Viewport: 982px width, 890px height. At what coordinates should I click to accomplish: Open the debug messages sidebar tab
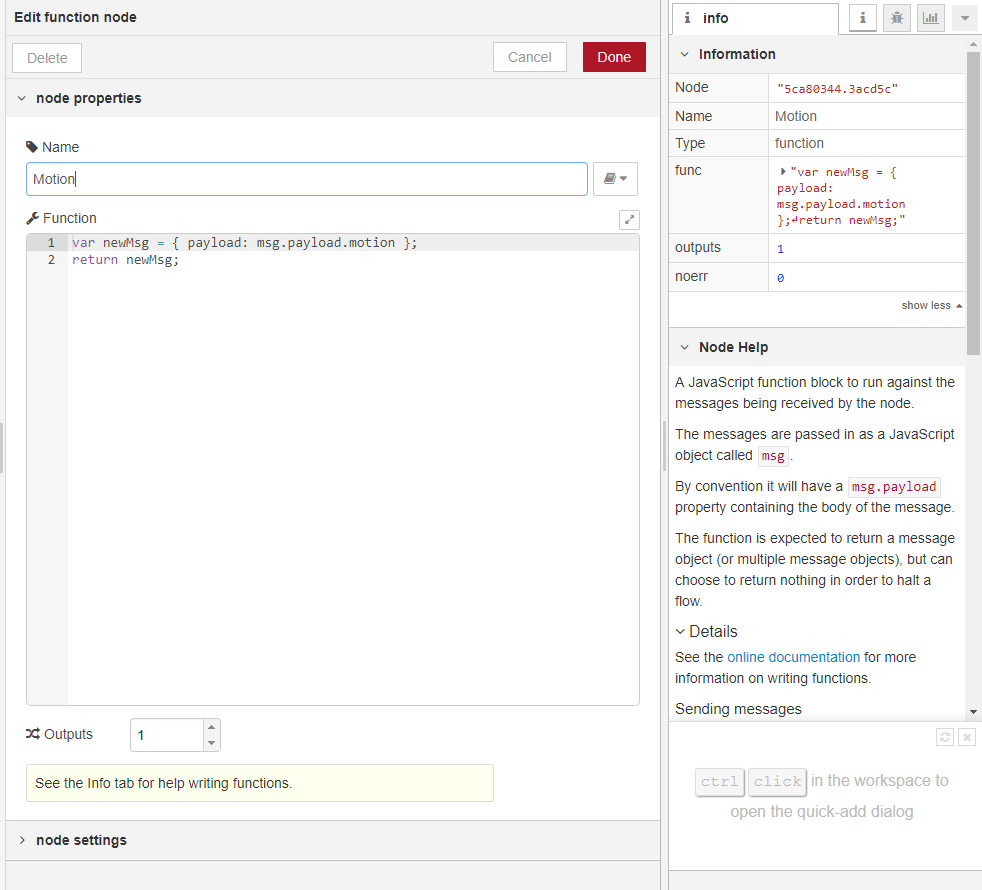click(897, 18)
